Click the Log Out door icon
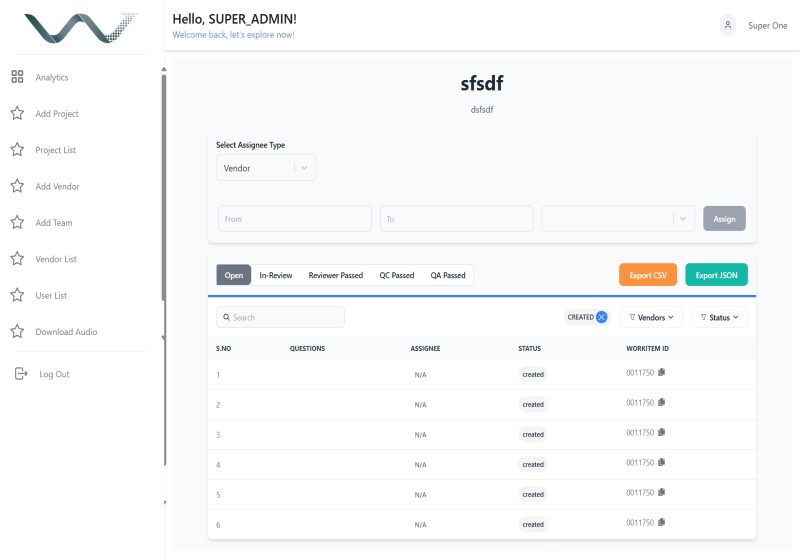This screenshot has height=560, width=800. (x=21, y=374)
